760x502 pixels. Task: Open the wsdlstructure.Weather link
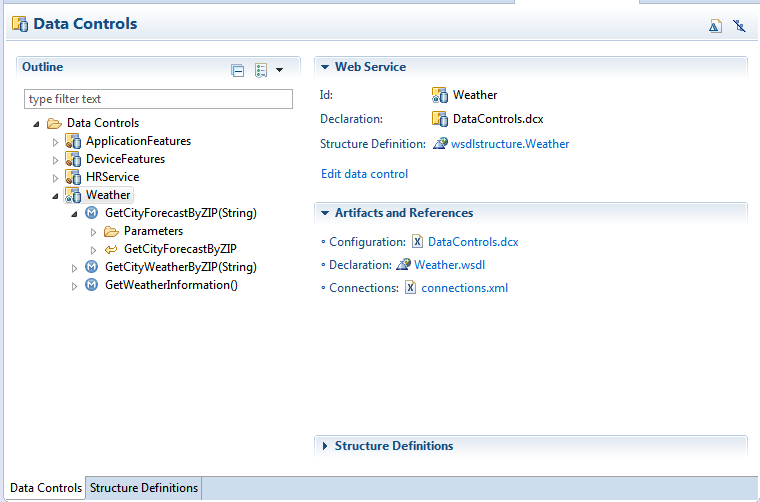[510, 144]
